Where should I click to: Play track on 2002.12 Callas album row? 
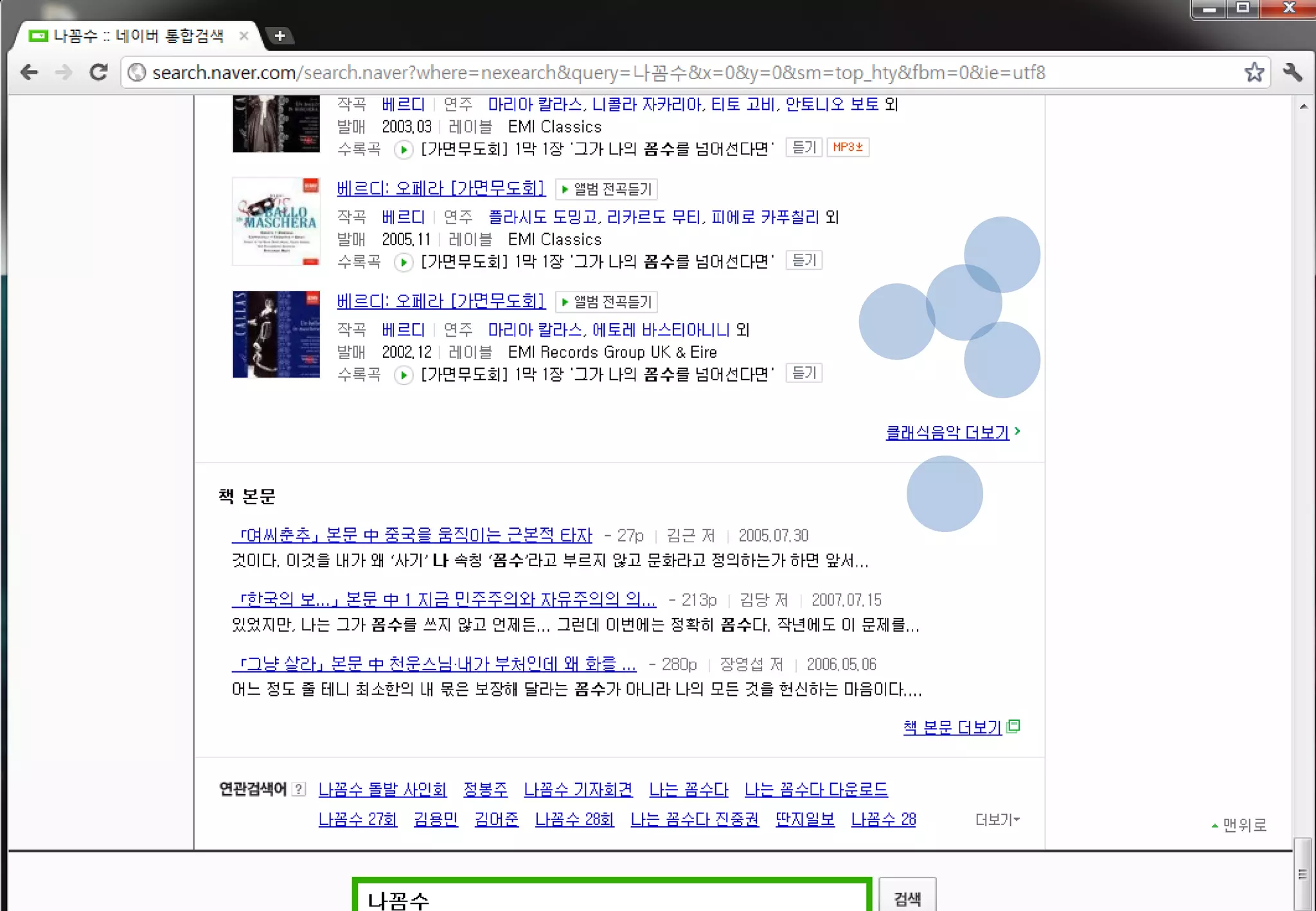tap(403, 375)
